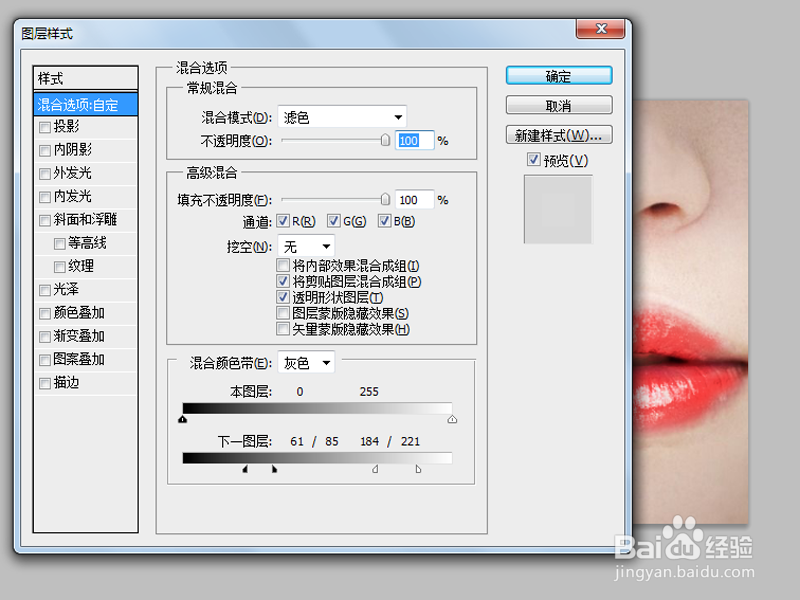Enable the 纹理 checkbox
Viewport: 800px width, 600px height.
[60, 267]
